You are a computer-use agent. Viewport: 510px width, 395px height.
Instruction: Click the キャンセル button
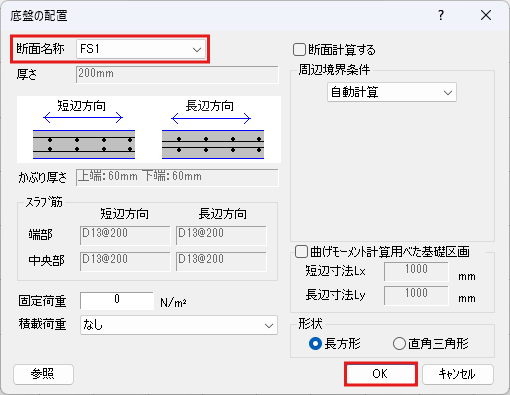(457, 374)
